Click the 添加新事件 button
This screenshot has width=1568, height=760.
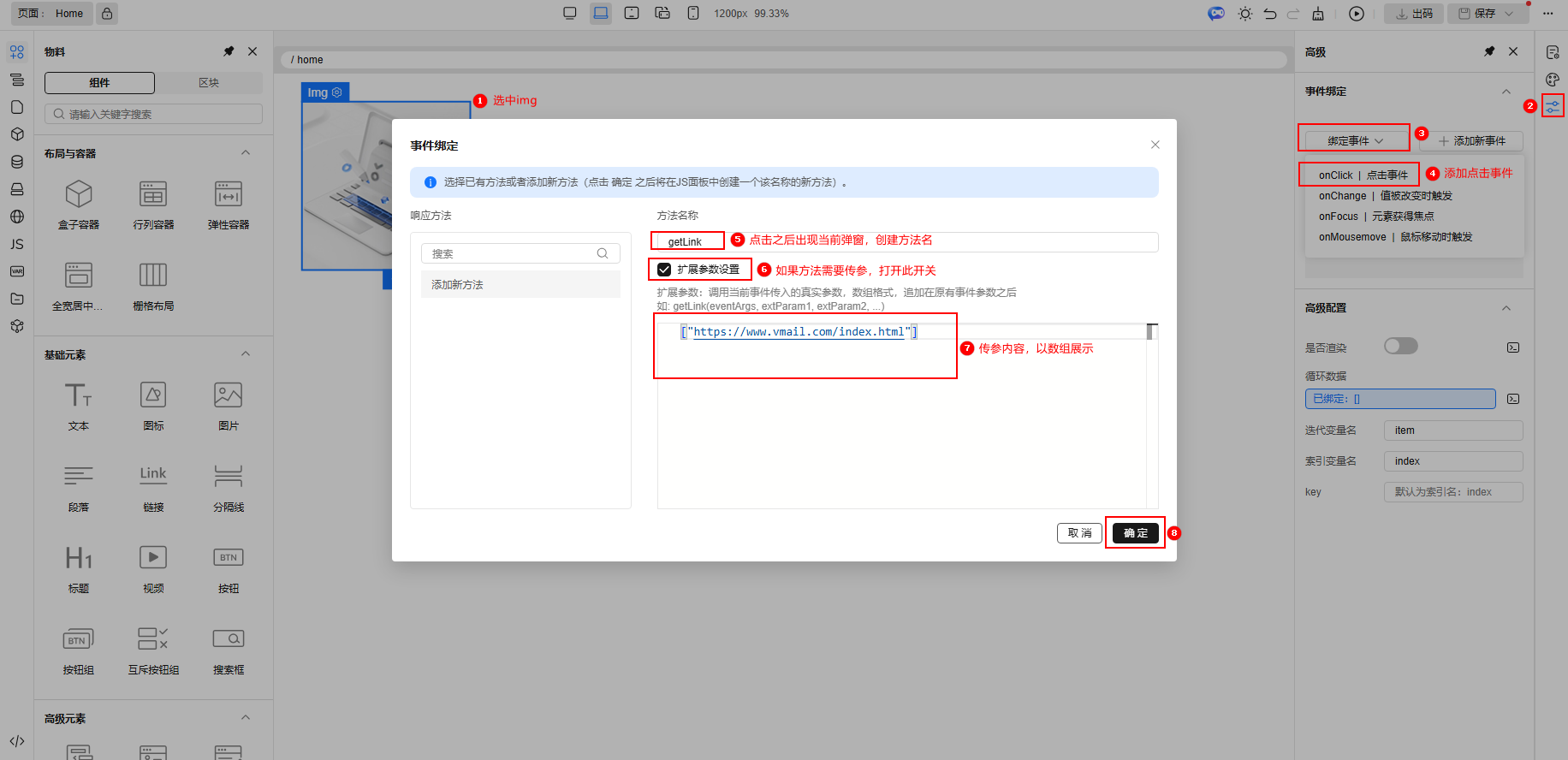(1471, 140)
